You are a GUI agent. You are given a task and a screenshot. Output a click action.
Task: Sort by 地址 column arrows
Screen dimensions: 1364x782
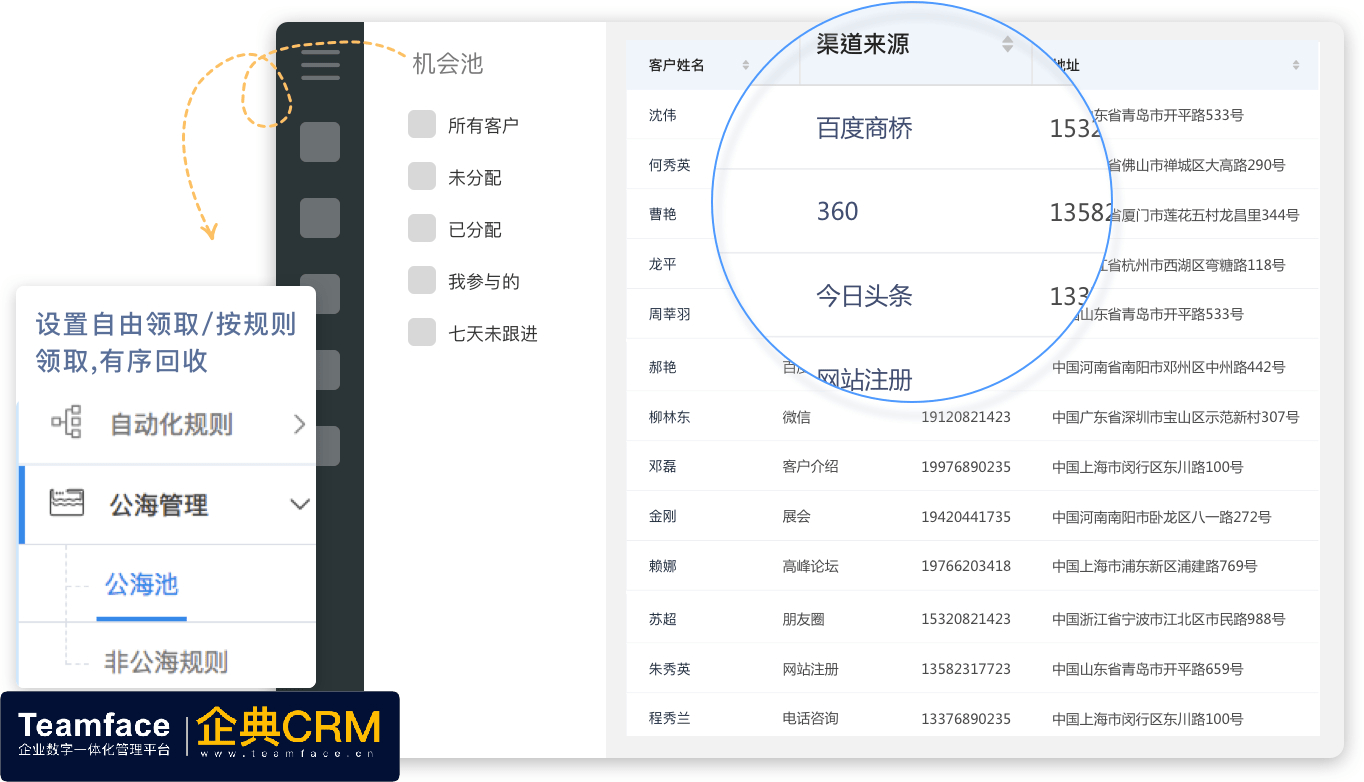(1296, 65)
